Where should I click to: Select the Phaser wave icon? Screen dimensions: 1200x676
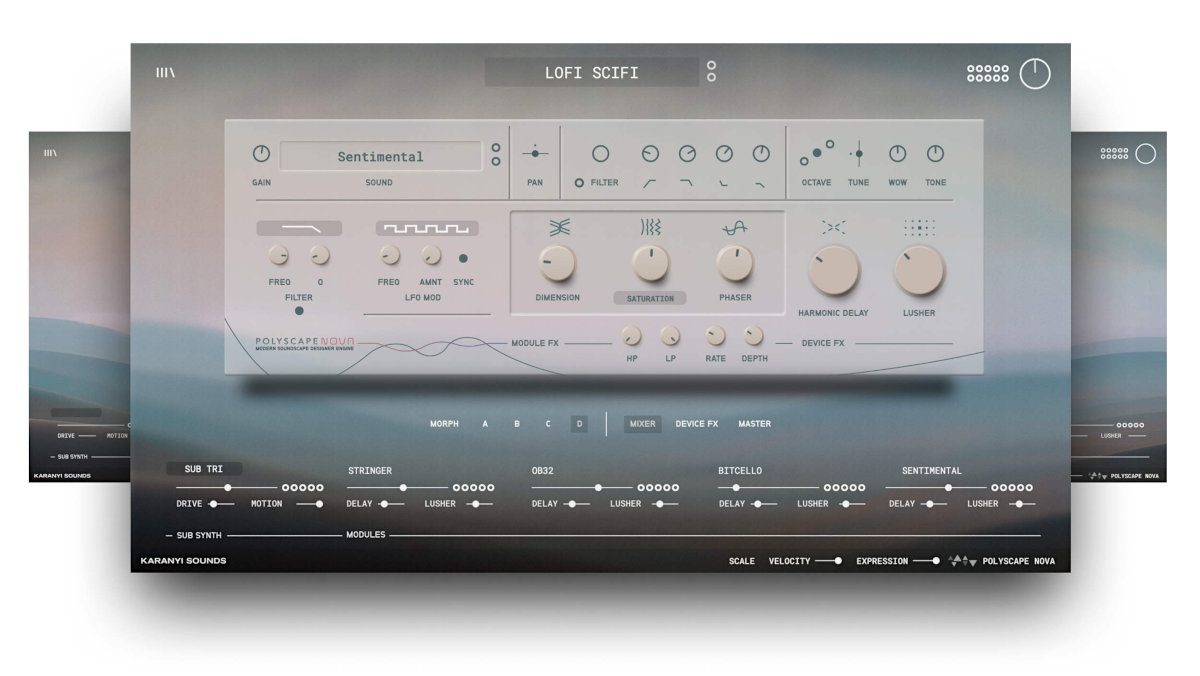[x=735, y=227]
